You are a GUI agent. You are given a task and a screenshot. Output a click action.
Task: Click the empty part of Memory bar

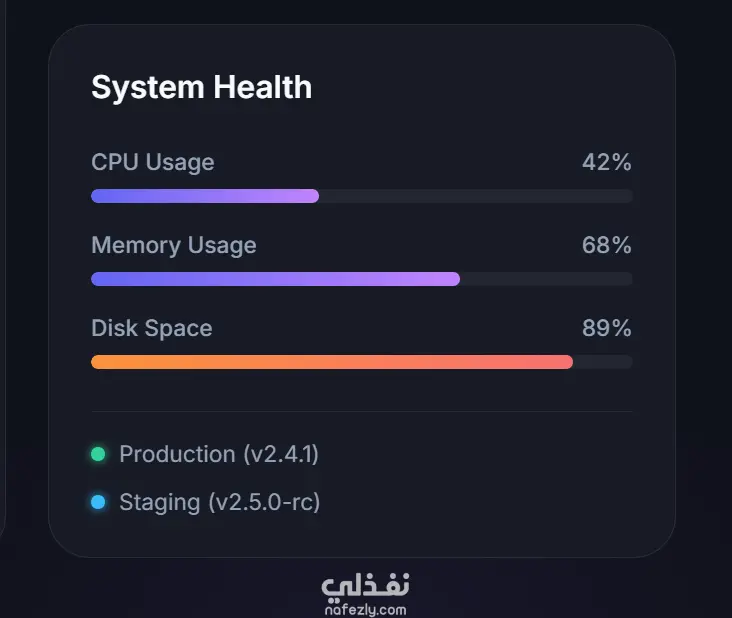click(x=546, y=279)
